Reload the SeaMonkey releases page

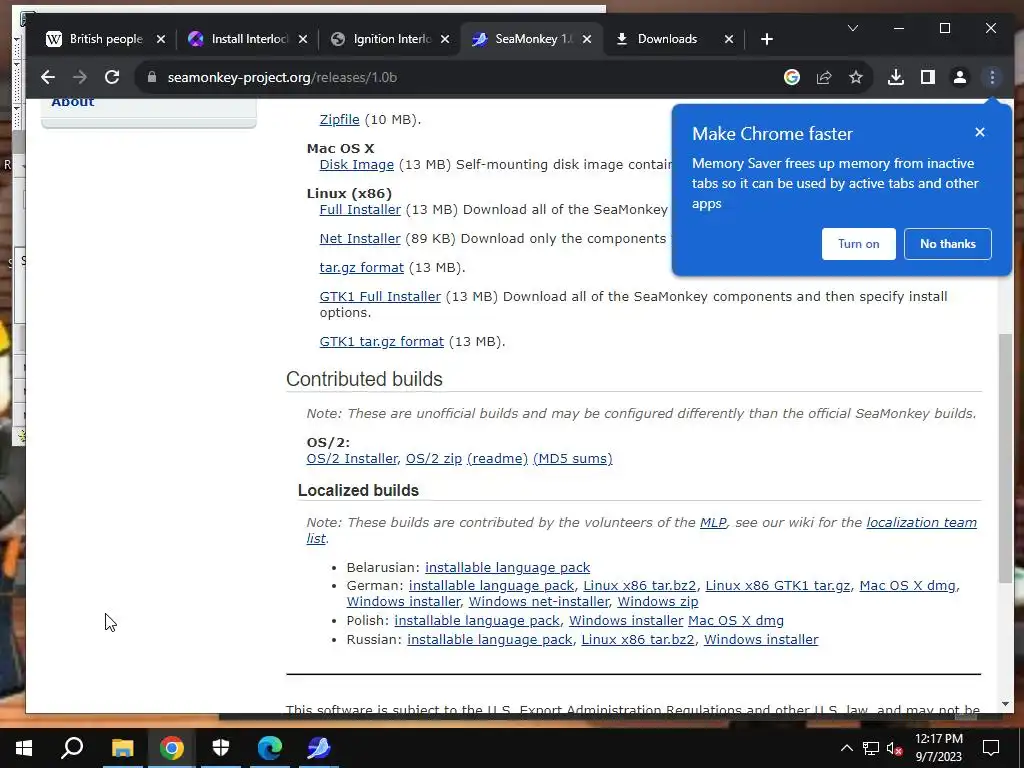click(112, 77)
